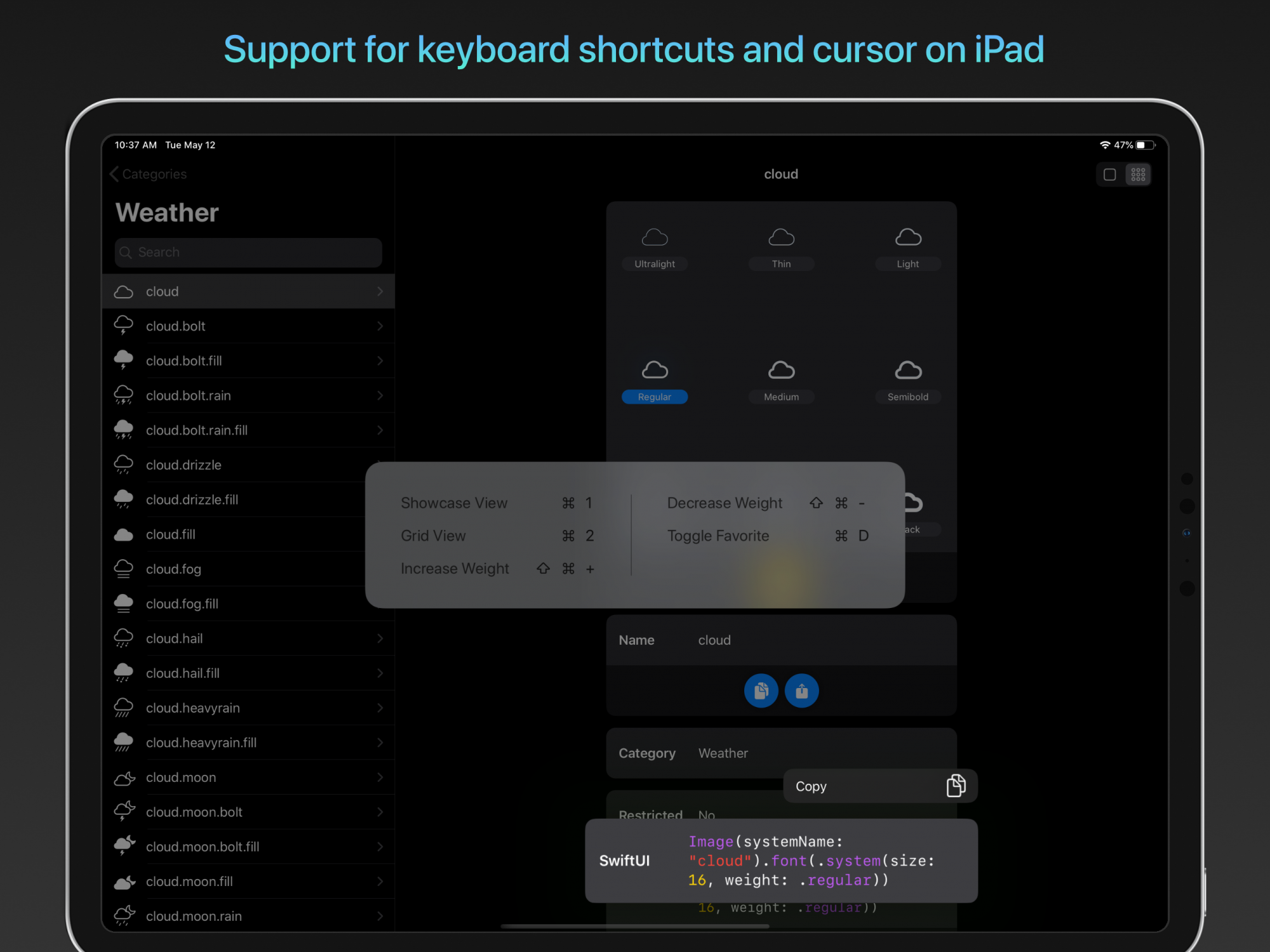Expand the cloud.bolt list item
This screenshot has width=1270, height=952.
[x=378, y=326]
